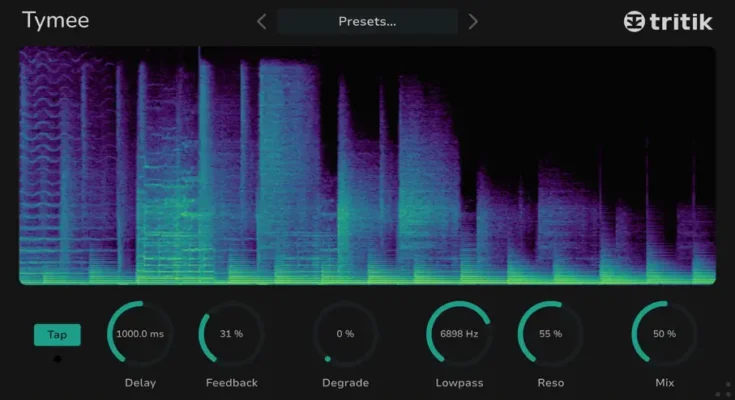The height and width of the screenshot is (400, 735).
Task: Click the Reso knob
Action: [x=550, y=333]
